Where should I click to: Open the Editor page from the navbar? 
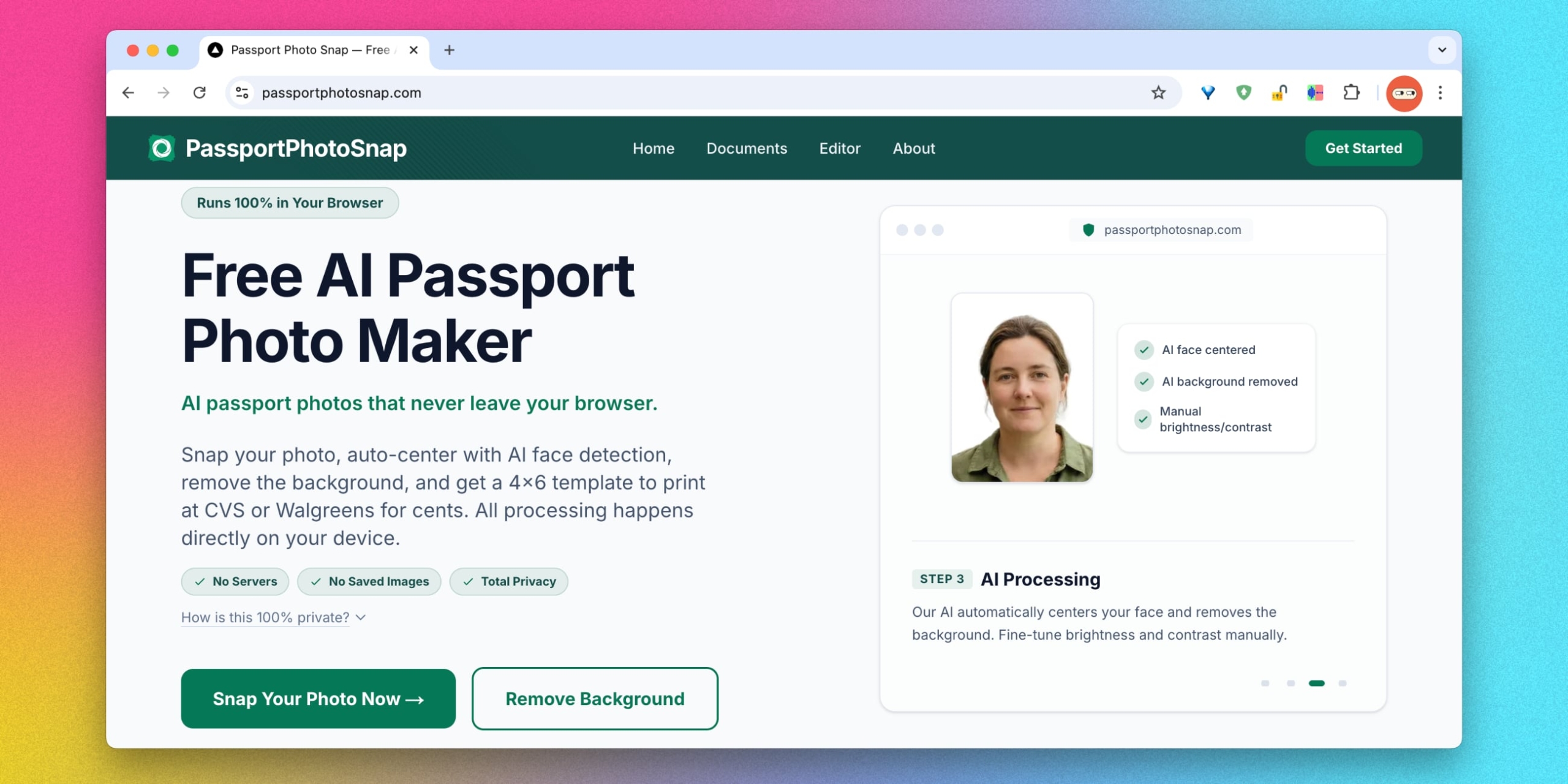pos(839,148)
